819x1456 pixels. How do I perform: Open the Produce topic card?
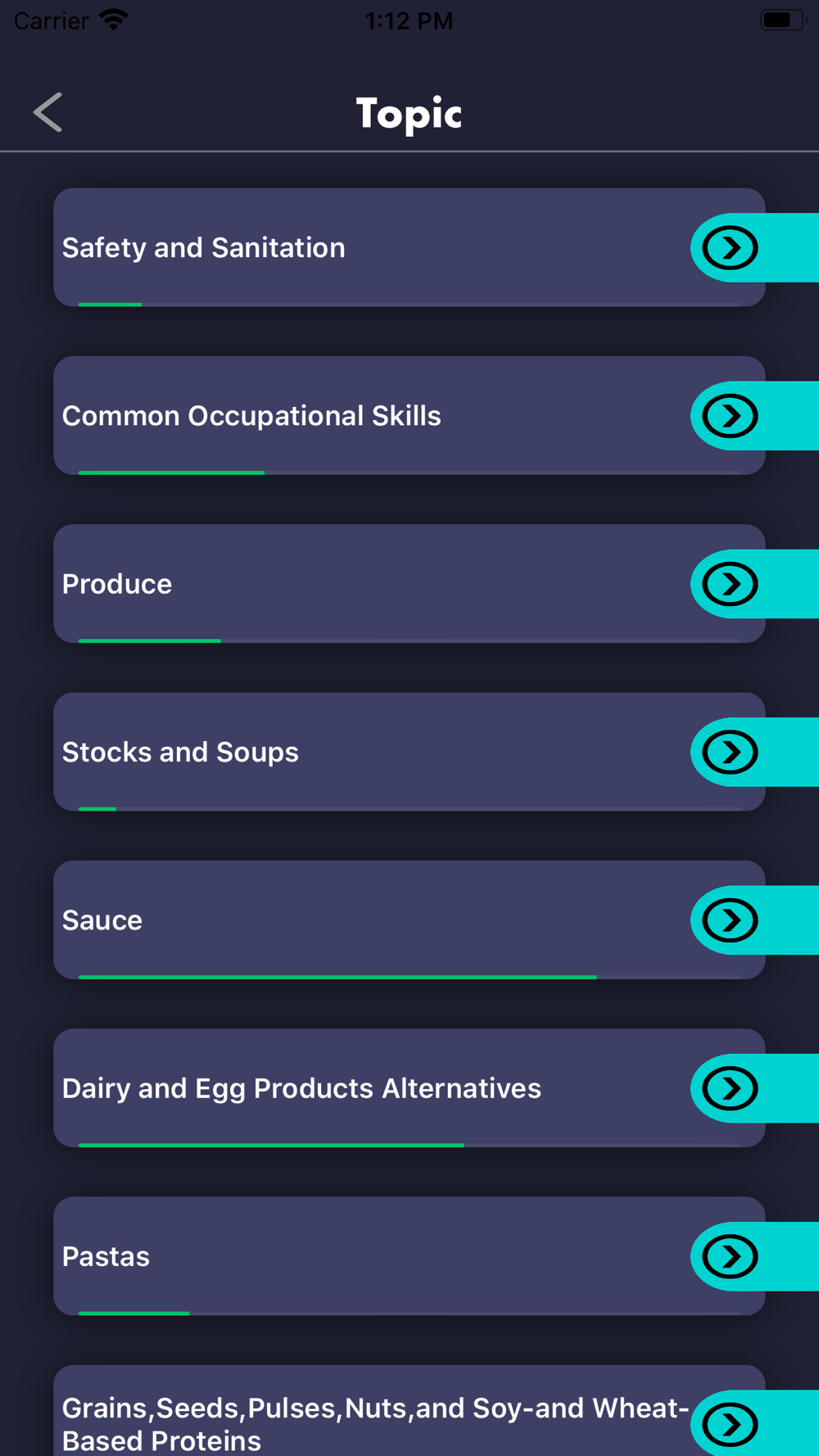click(x=409, y=583)
